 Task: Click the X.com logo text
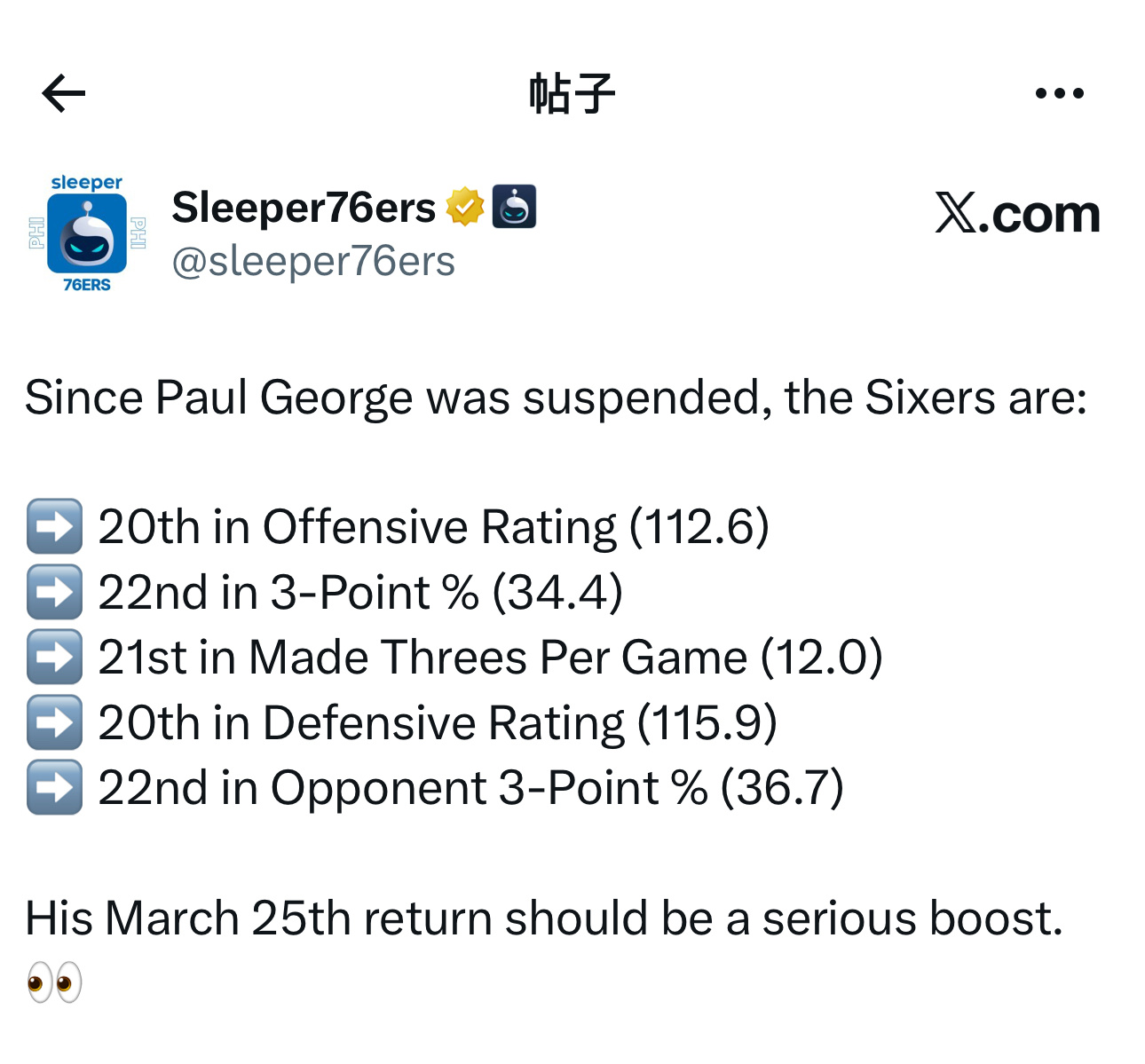[1017, 214]
